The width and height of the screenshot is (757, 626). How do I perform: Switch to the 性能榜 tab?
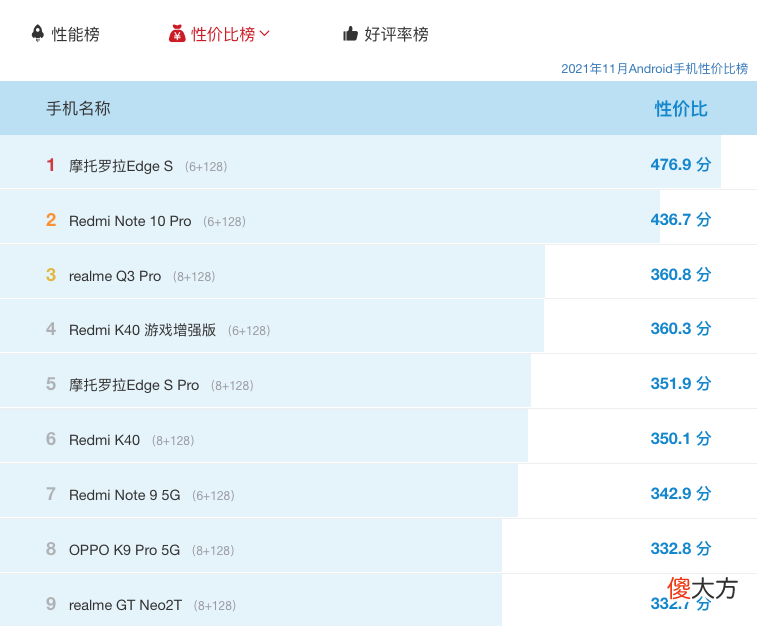point(75,34)
